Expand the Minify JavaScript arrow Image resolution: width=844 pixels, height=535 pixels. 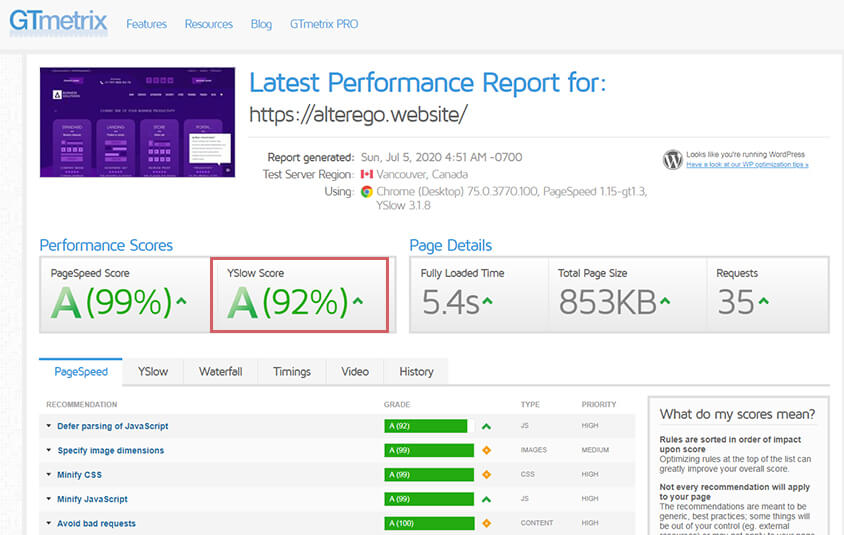coord(48,499)
